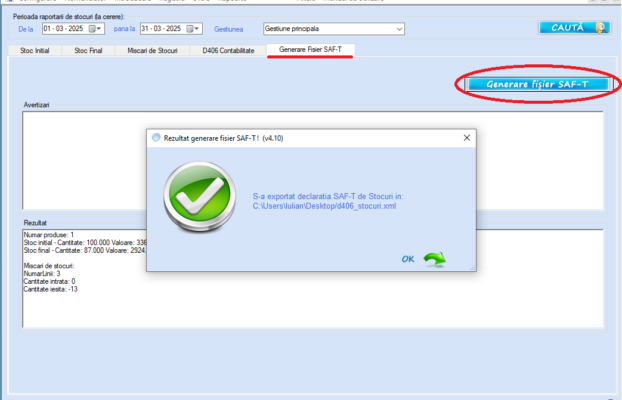The image size is (622, 400).
Task: Close the Rezultat generare fisier dialog
Action: pos(464,138)
